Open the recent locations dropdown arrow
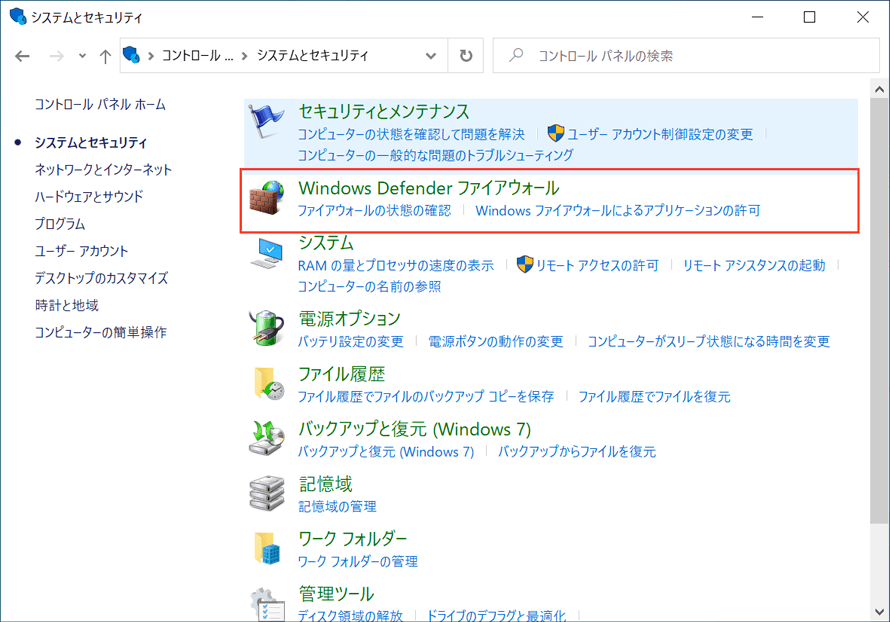The width and height of the screenshot is (890, 622). (x=82, y=56)
